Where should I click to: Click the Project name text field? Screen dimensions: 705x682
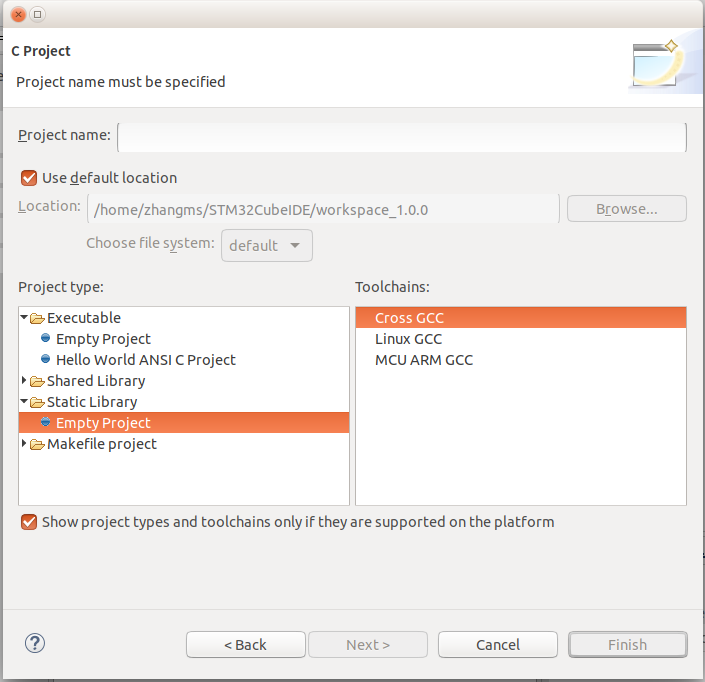coord(402,136)
